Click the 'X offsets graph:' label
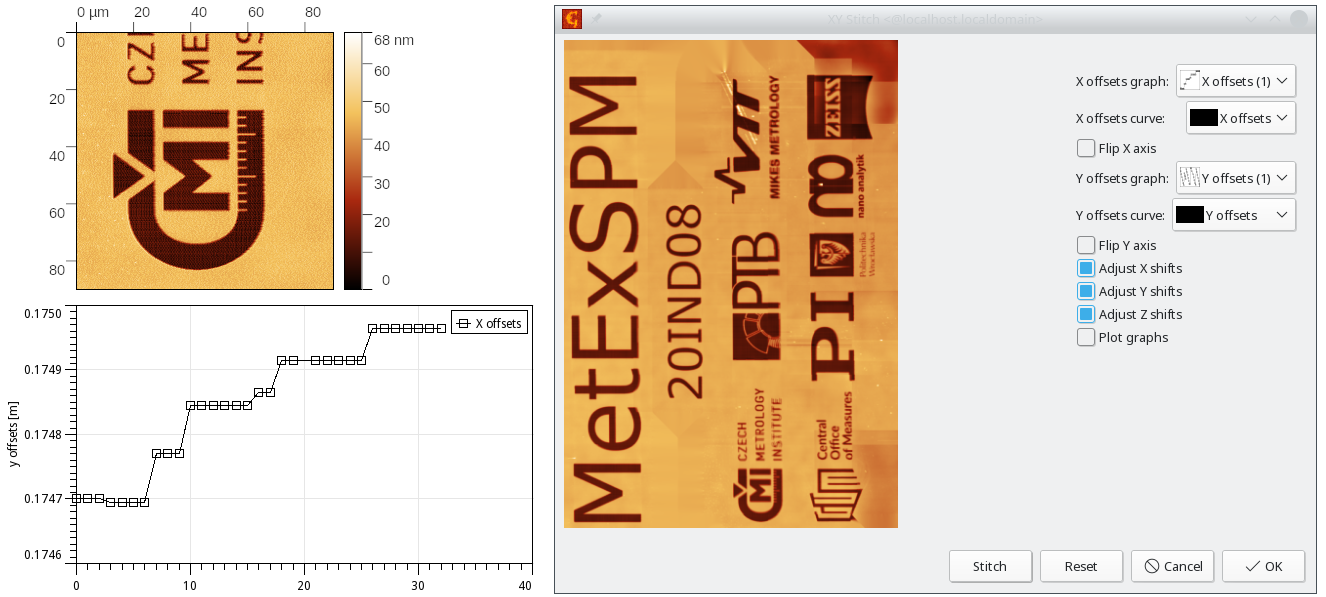 click(1122, 82)
